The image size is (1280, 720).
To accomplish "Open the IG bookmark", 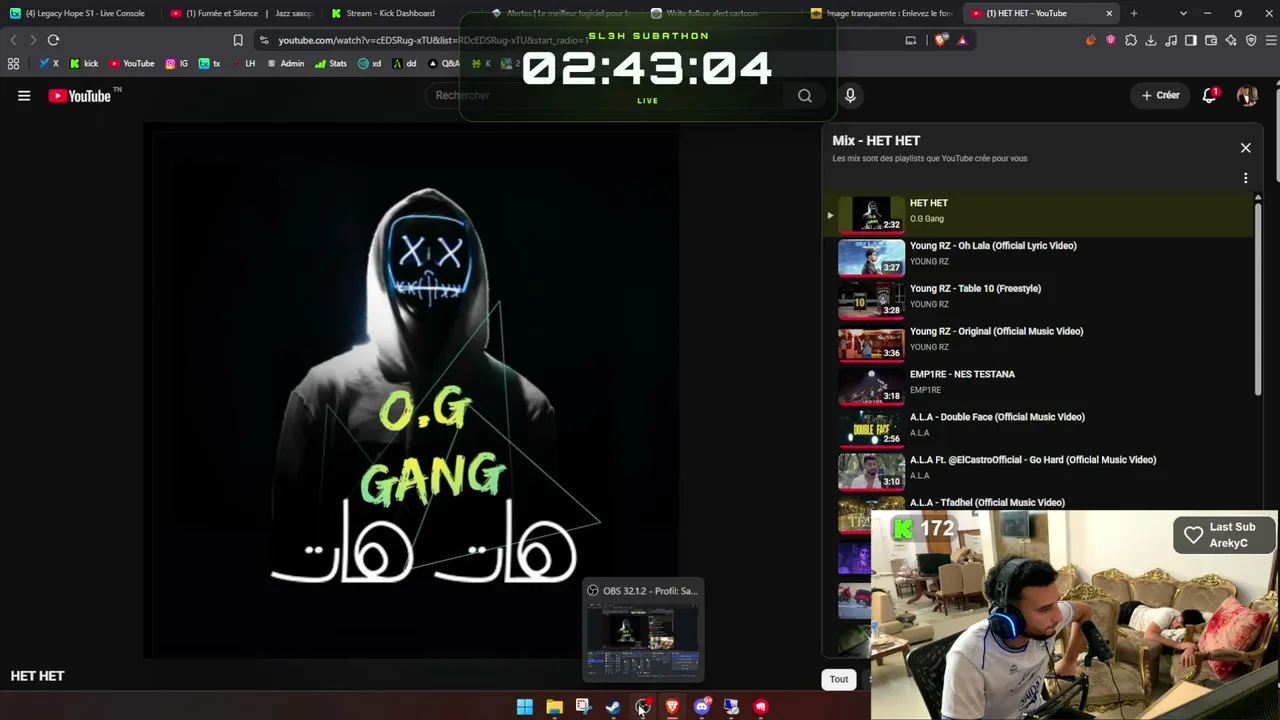I will (177, 63).
